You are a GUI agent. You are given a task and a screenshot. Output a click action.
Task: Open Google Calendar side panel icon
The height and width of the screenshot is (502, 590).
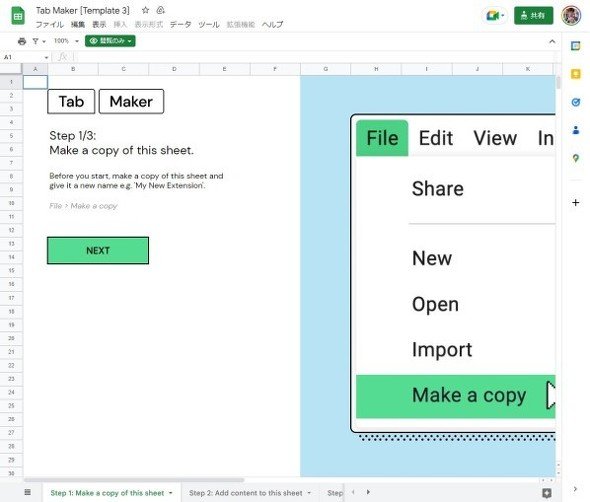[575, 46]
